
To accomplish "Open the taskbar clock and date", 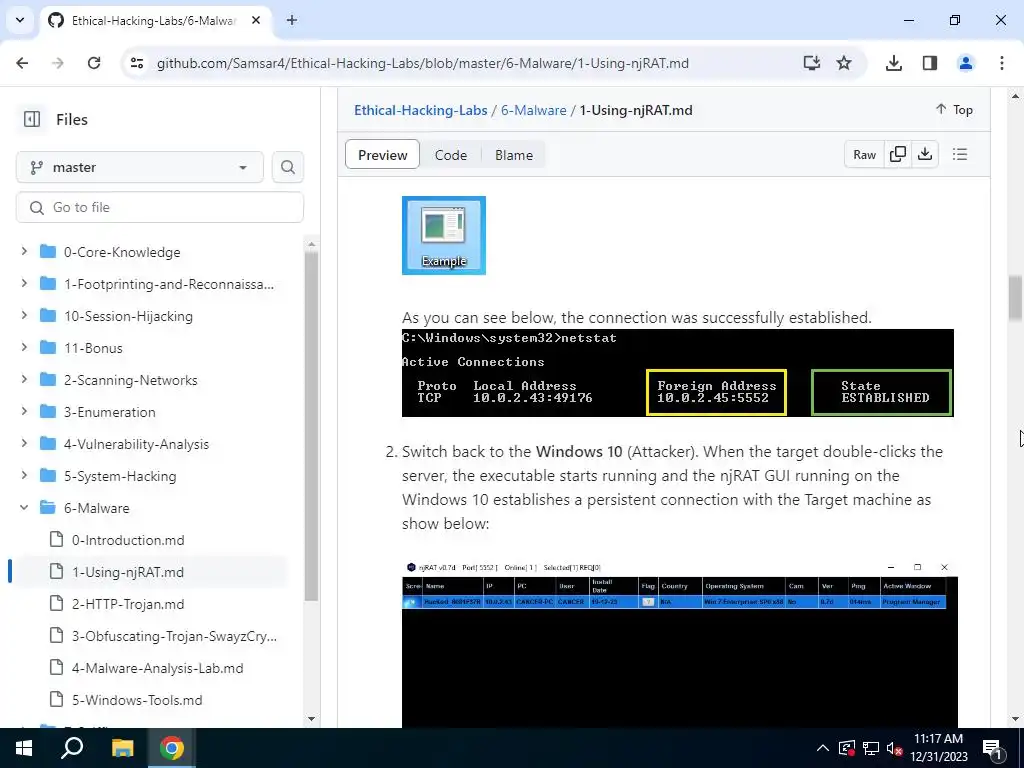I will coord(938,748).
